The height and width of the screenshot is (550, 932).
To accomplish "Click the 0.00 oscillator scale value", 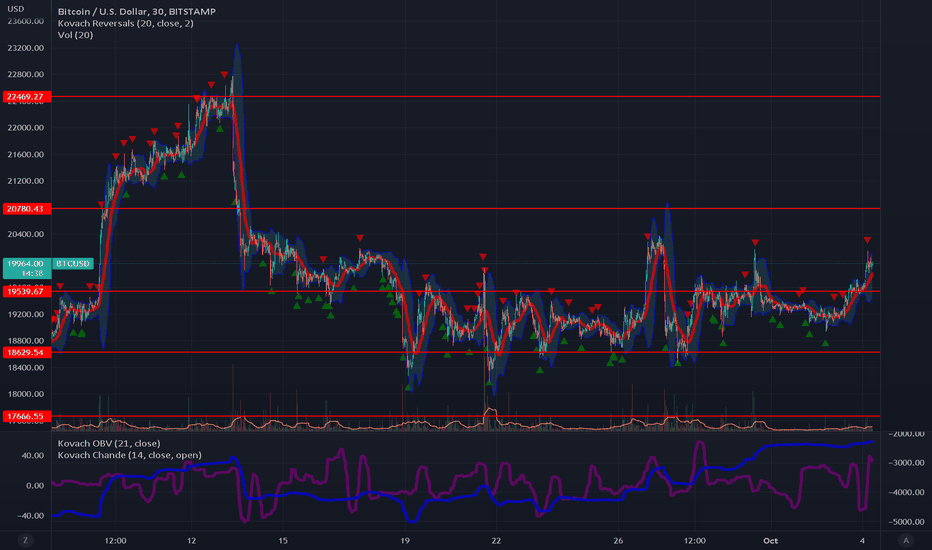I will click(35, 486).
